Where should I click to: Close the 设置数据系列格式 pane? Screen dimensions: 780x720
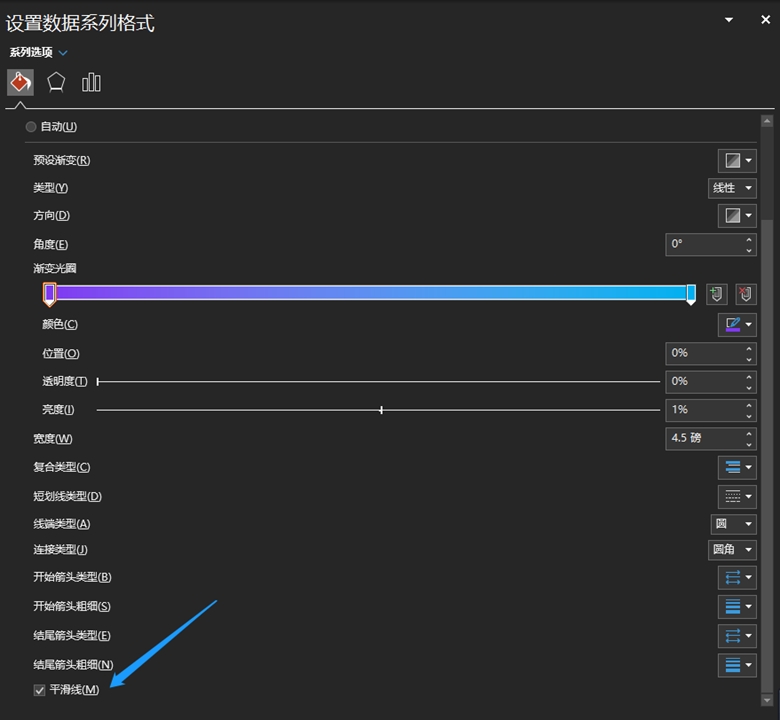[x=766, y=19]
